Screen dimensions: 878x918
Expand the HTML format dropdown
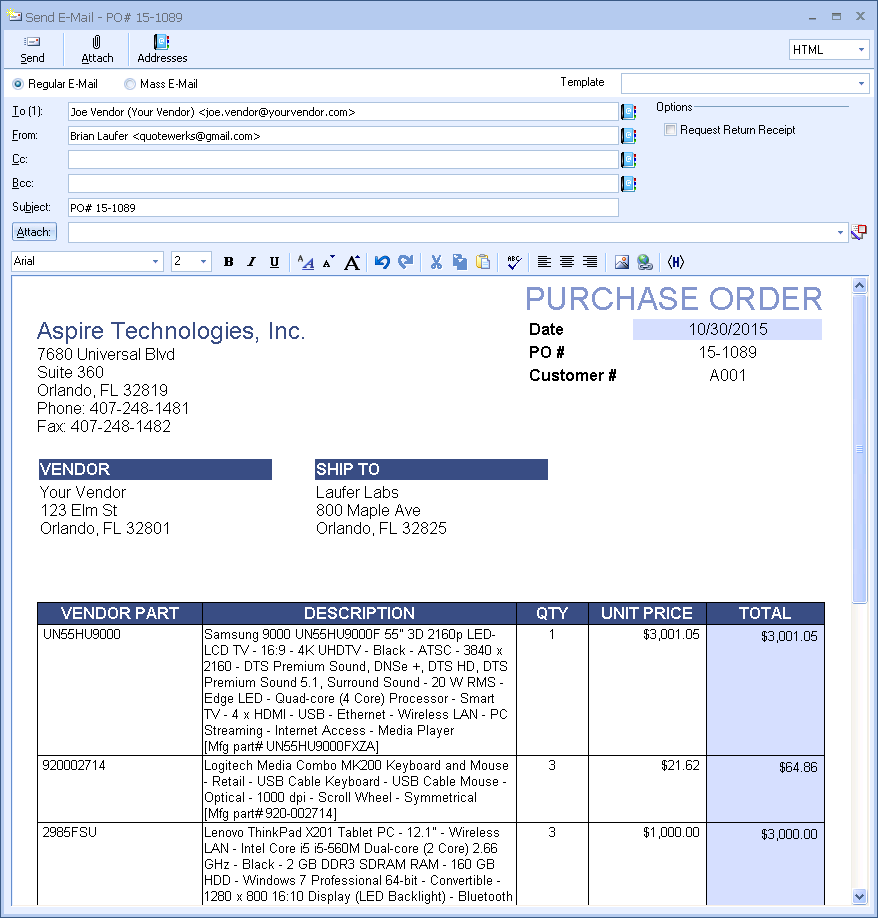tap(861, 50)
